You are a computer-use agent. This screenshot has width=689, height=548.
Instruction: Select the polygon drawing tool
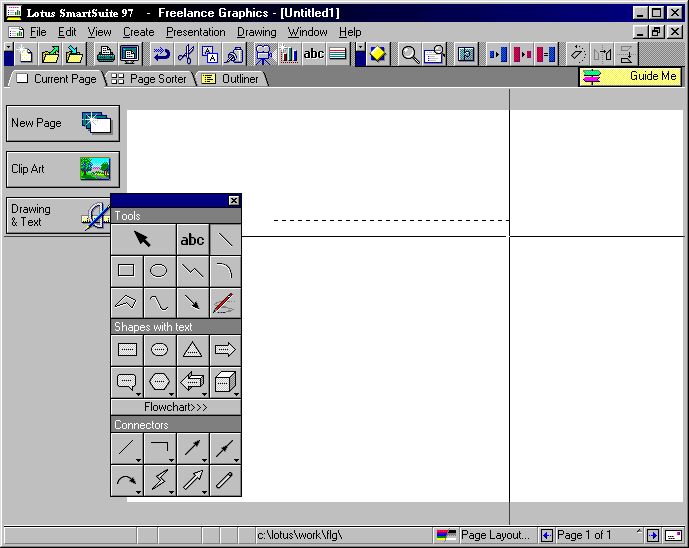pyautogui.click(x=127, y=303)
